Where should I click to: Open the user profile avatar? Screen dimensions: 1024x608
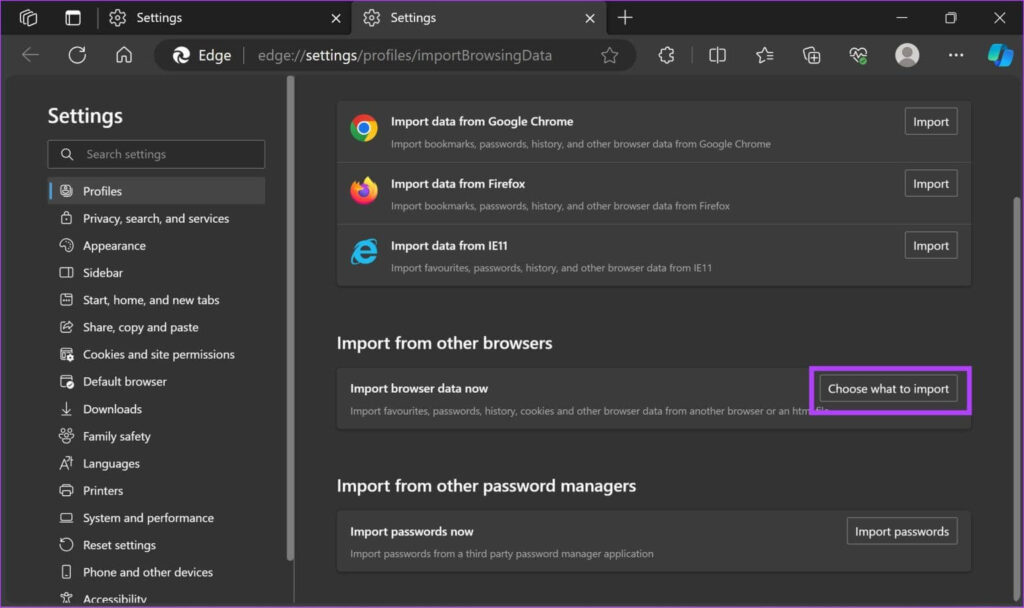(907, 55)
